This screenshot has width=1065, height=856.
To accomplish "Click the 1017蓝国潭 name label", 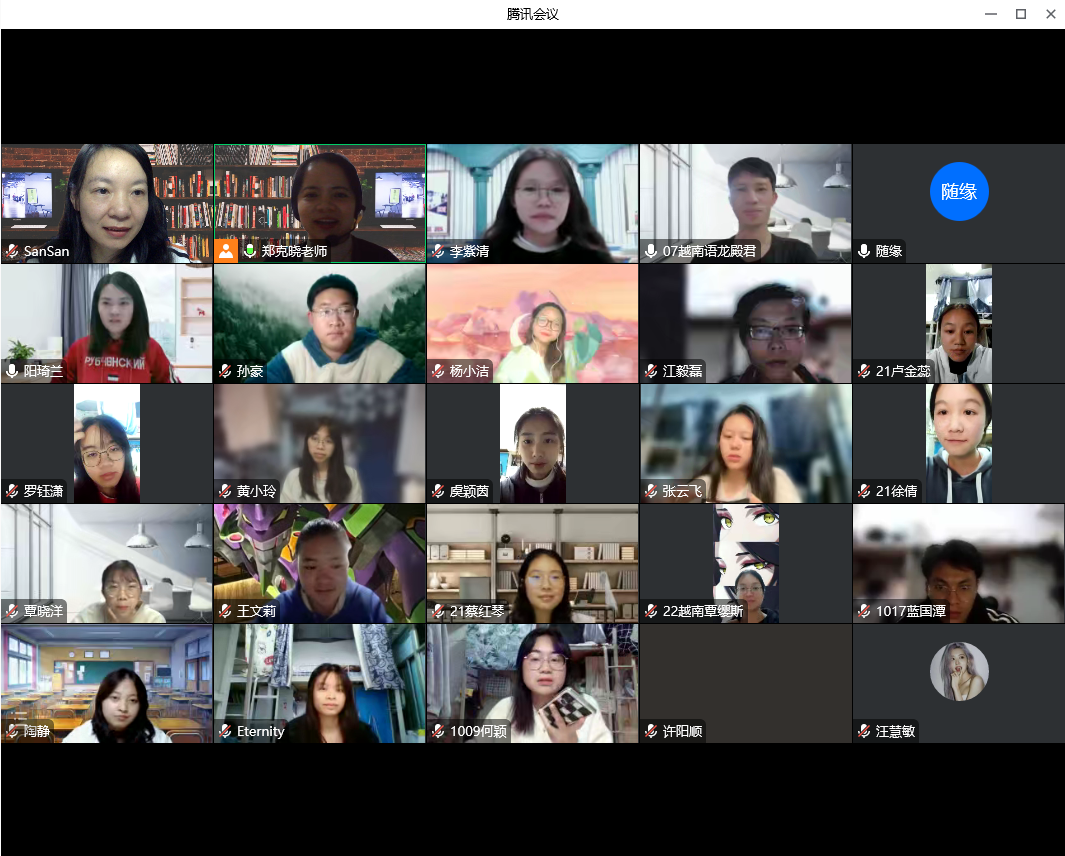I will 910,611.
